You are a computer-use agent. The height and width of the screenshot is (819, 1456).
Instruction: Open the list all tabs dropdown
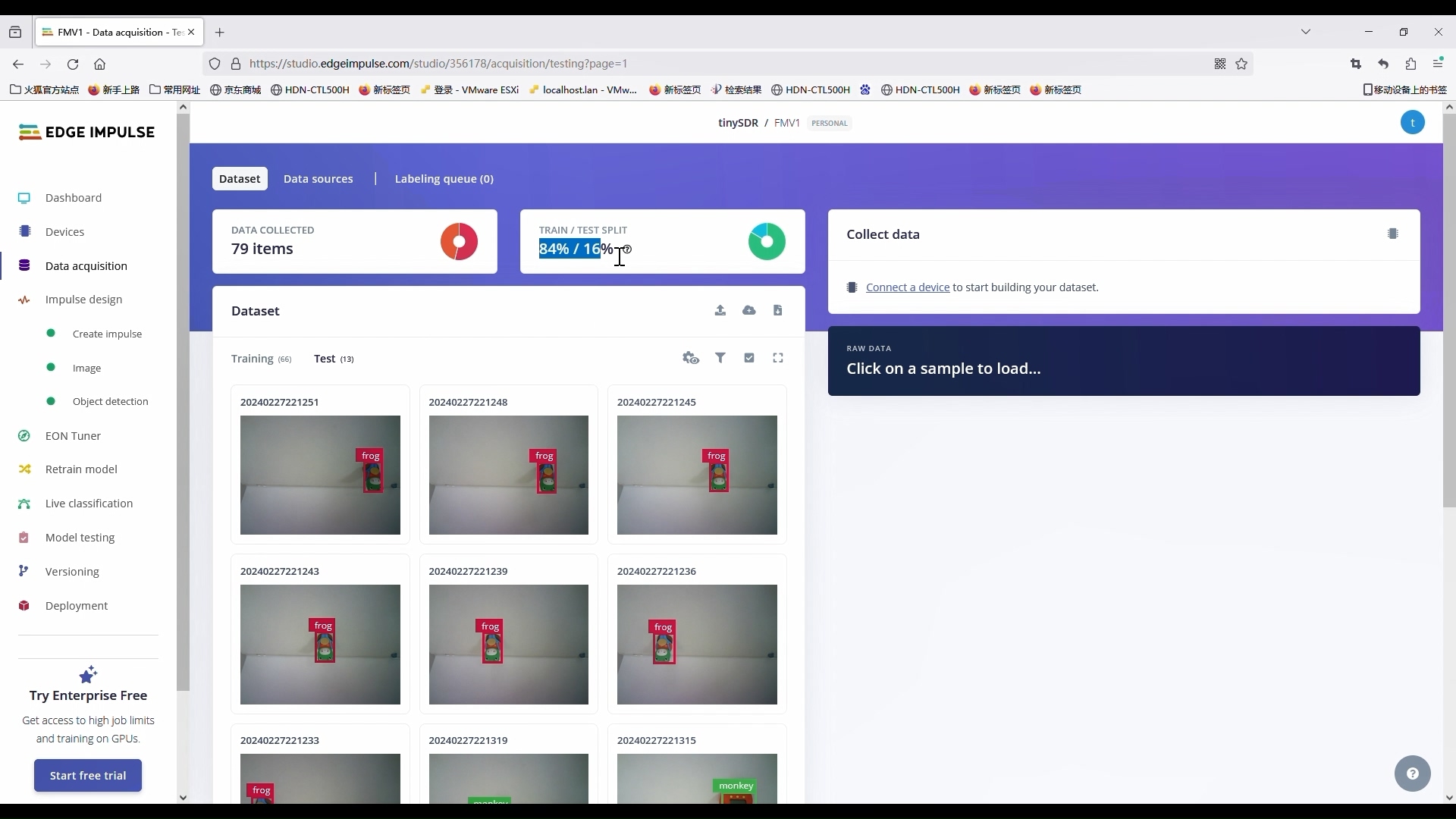click(1306, 32)
